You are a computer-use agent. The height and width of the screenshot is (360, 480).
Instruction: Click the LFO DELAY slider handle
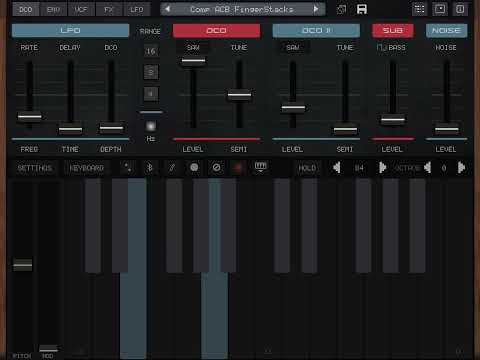coord(71,129)
